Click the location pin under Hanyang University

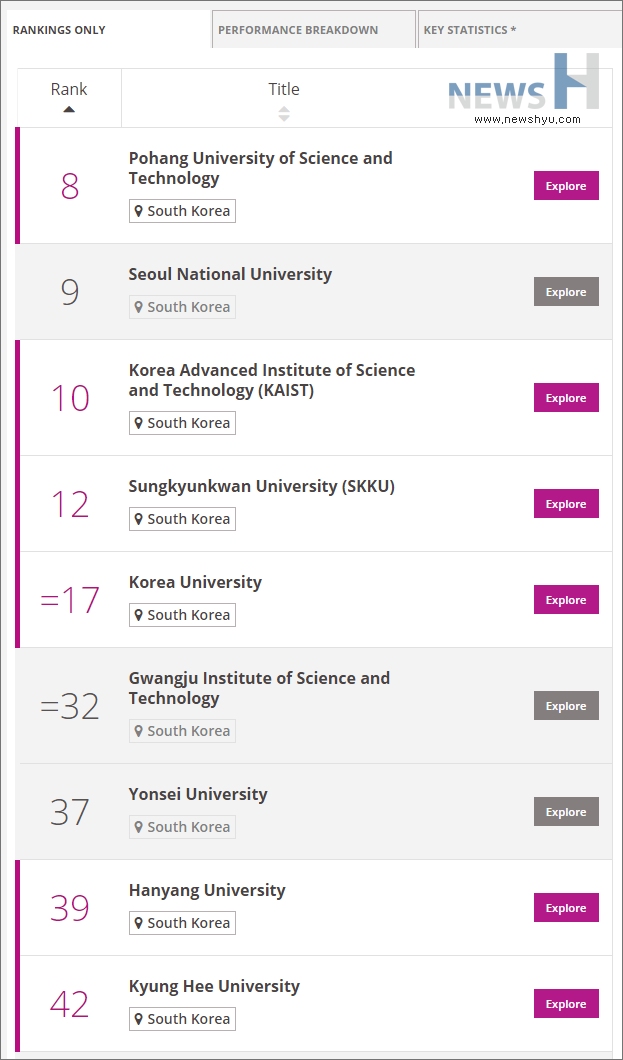pyautogui.click(x=139, y=923)
